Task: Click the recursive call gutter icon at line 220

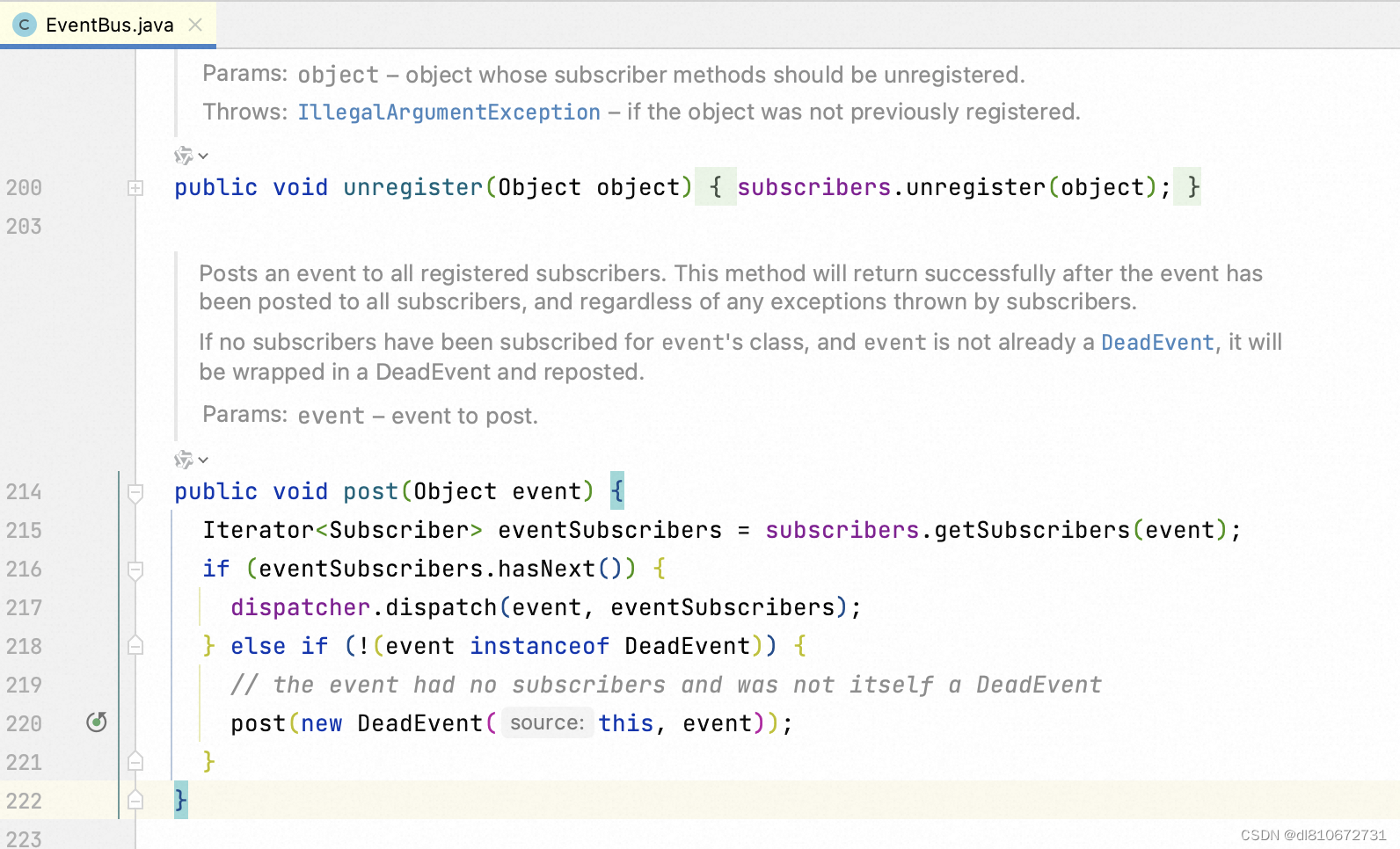Action: click(x=97, y=722)
